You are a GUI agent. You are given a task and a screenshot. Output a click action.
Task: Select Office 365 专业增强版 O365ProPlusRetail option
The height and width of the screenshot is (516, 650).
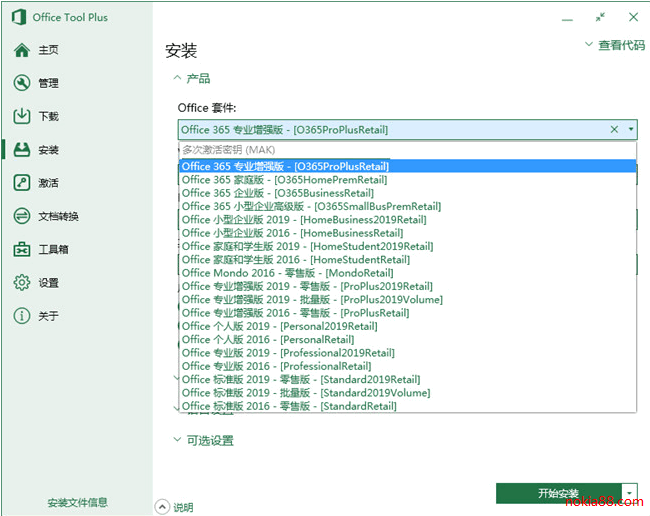pyautogui.click(x=408, y=166)
